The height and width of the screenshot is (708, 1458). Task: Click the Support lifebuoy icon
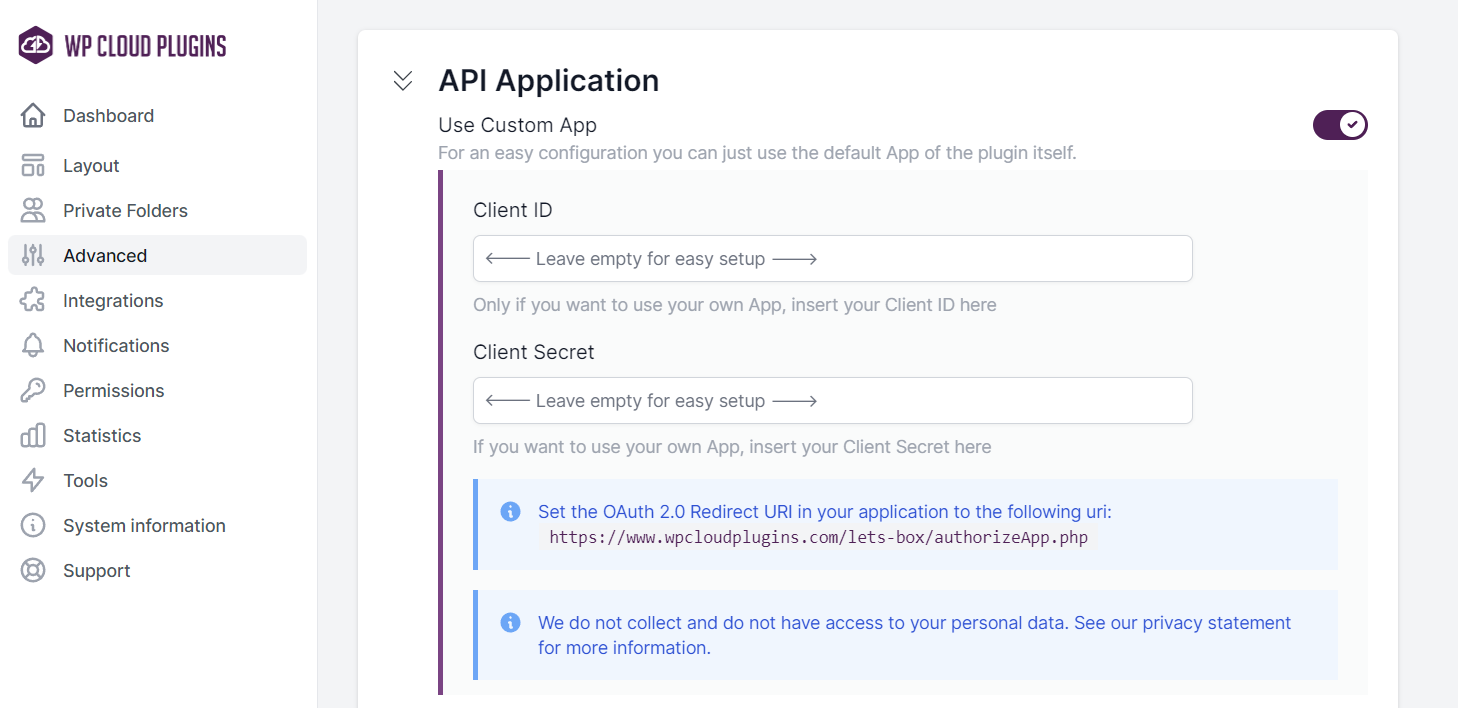click(x=33, y=571)
